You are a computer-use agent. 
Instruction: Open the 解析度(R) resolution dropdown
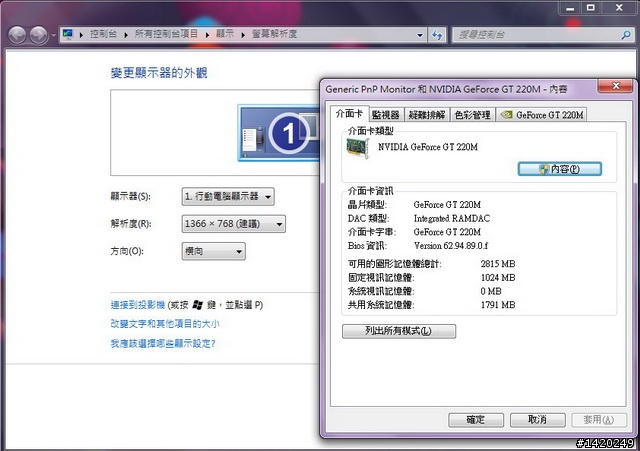pos(233,224)
